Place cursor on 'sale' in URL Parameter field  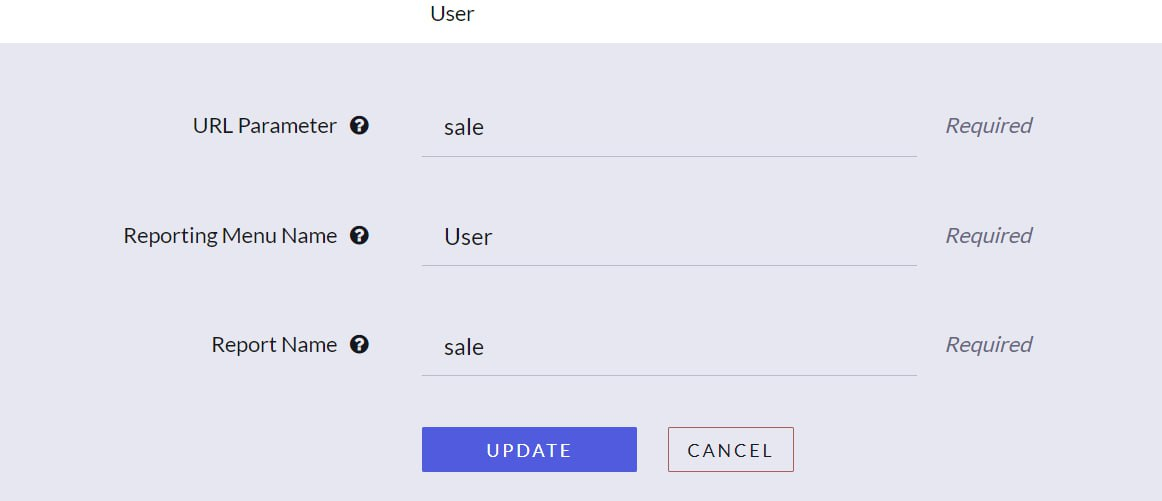[464, 127]
